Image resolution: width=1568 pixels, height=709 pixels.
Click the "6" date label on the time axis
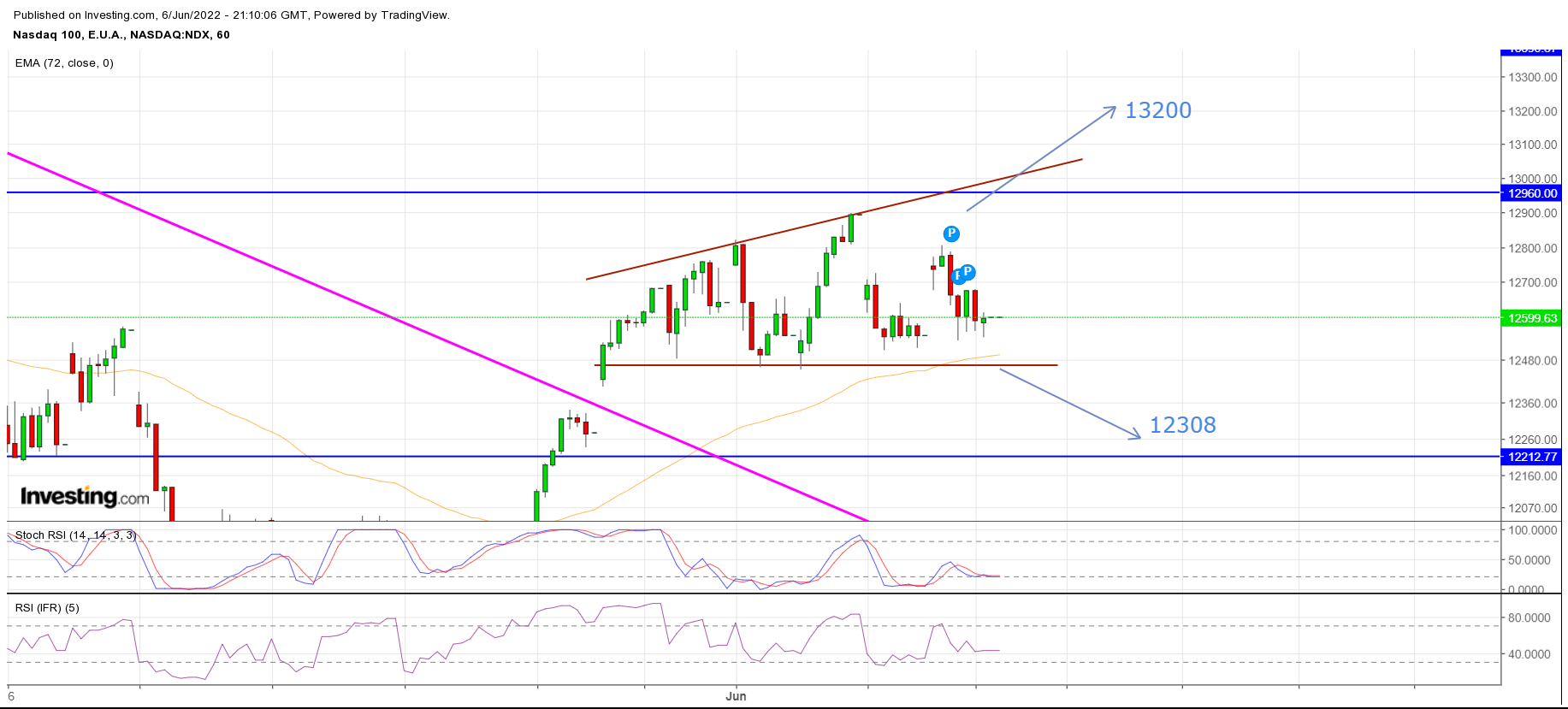click(x=11, y=696)
